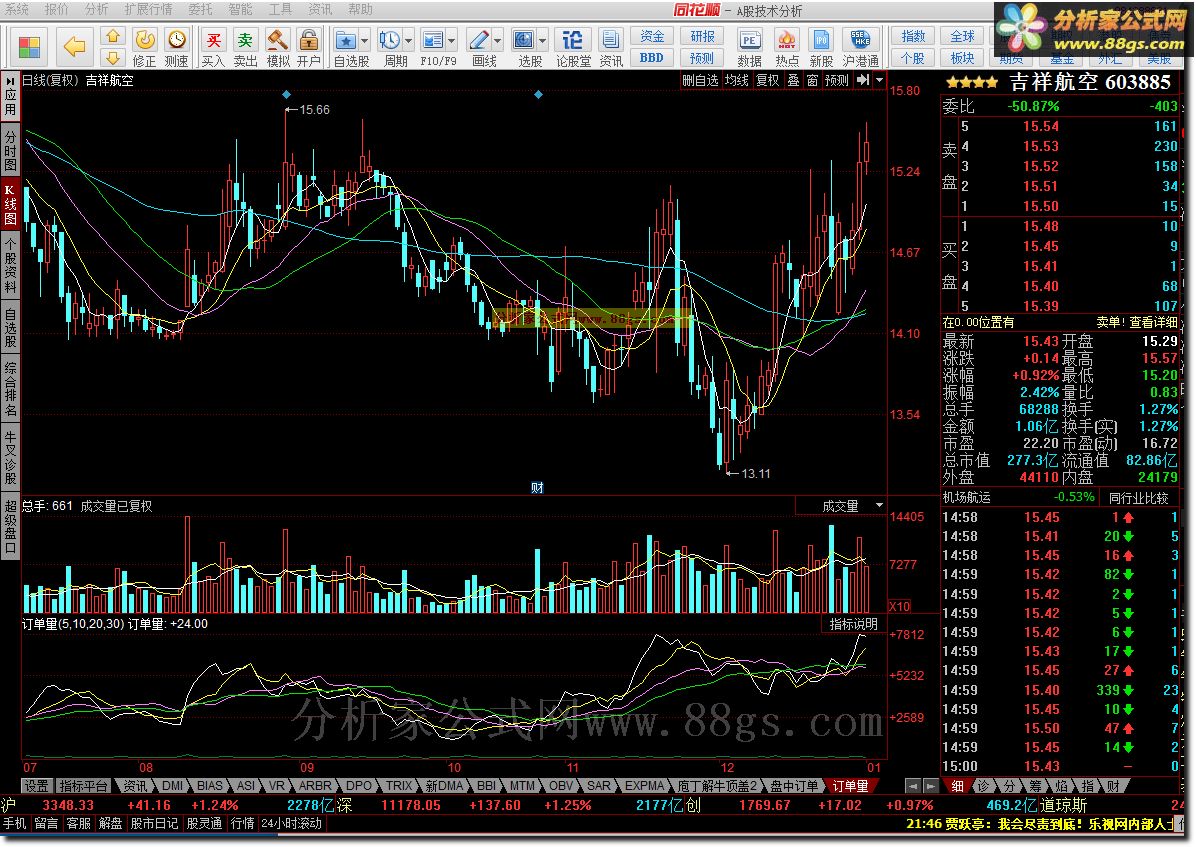Open the F10/F9 info icon

pyautogui.click(x=433, y=40)
